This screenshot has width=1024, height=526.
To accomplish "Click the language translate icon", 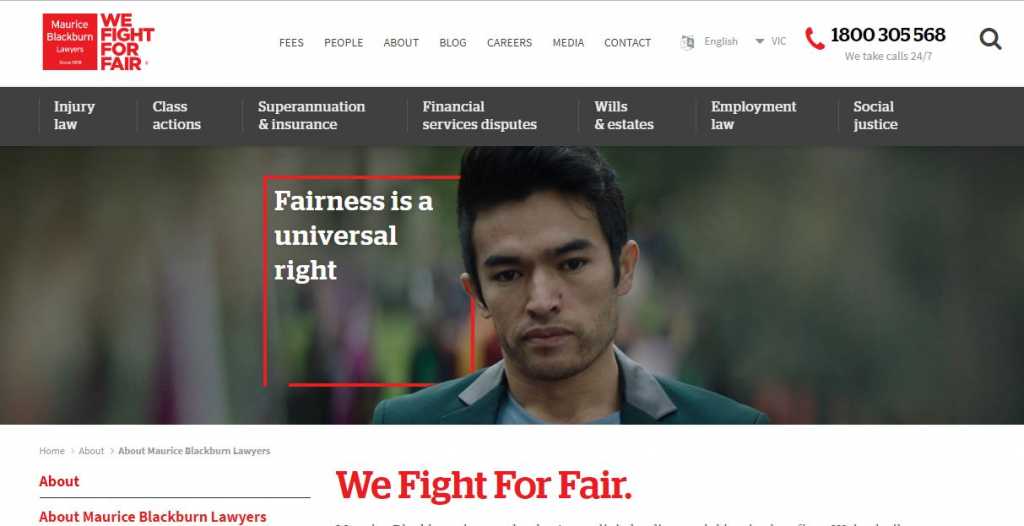I will 687,42.
